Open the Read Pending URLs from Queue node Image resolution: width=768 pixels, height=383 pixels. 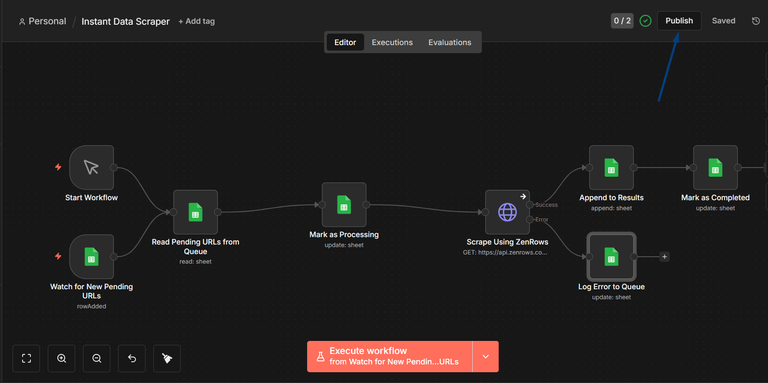tap(195, 212)
